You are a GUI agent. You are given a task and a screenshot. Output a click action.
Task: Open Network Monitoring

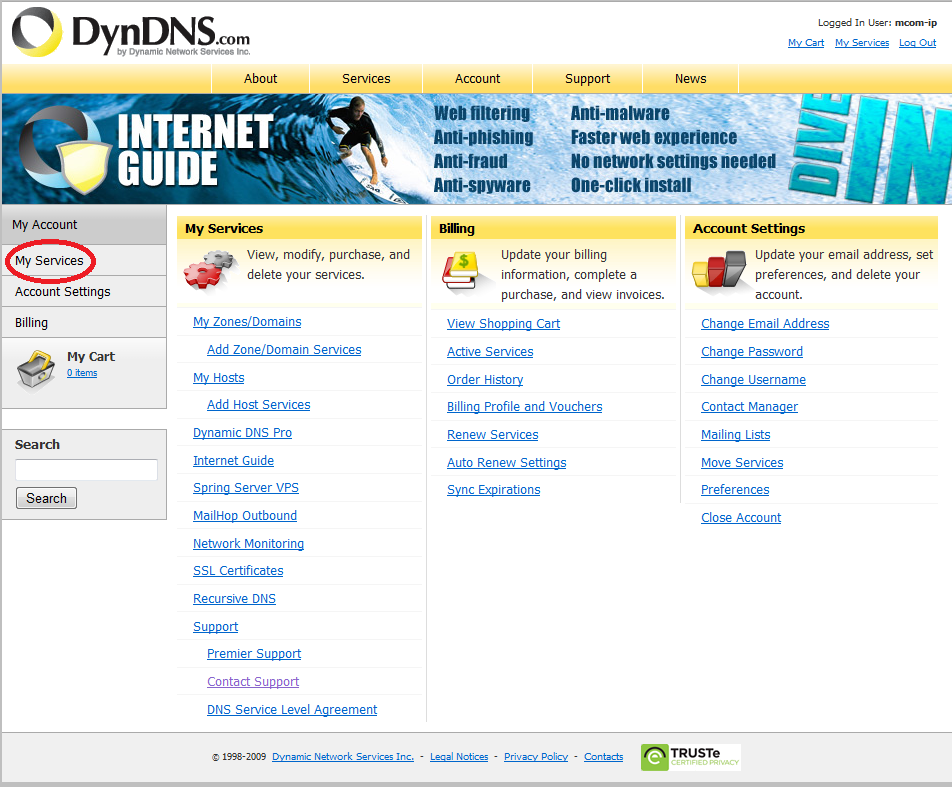click(x=248, y=543)
